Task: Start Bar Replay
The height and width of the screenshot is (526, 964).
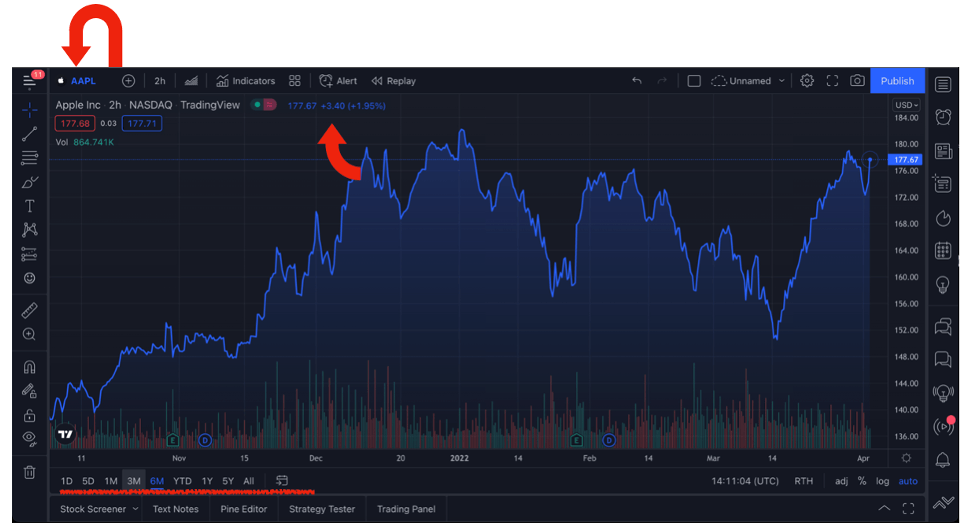Action: coord(393,81)
